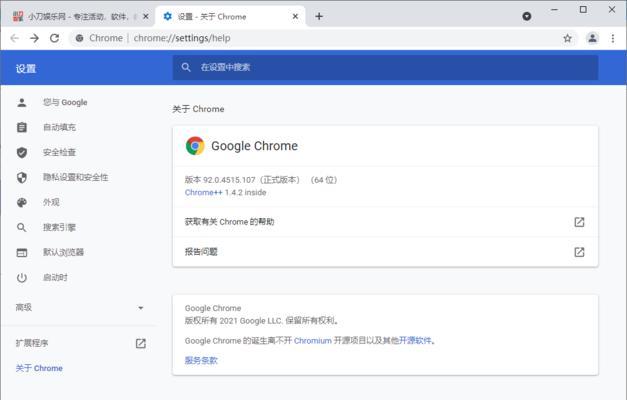This screenshot has width=627, height=400.
Task: Open the 报告问题 row
Action: [x=385, y=252]
